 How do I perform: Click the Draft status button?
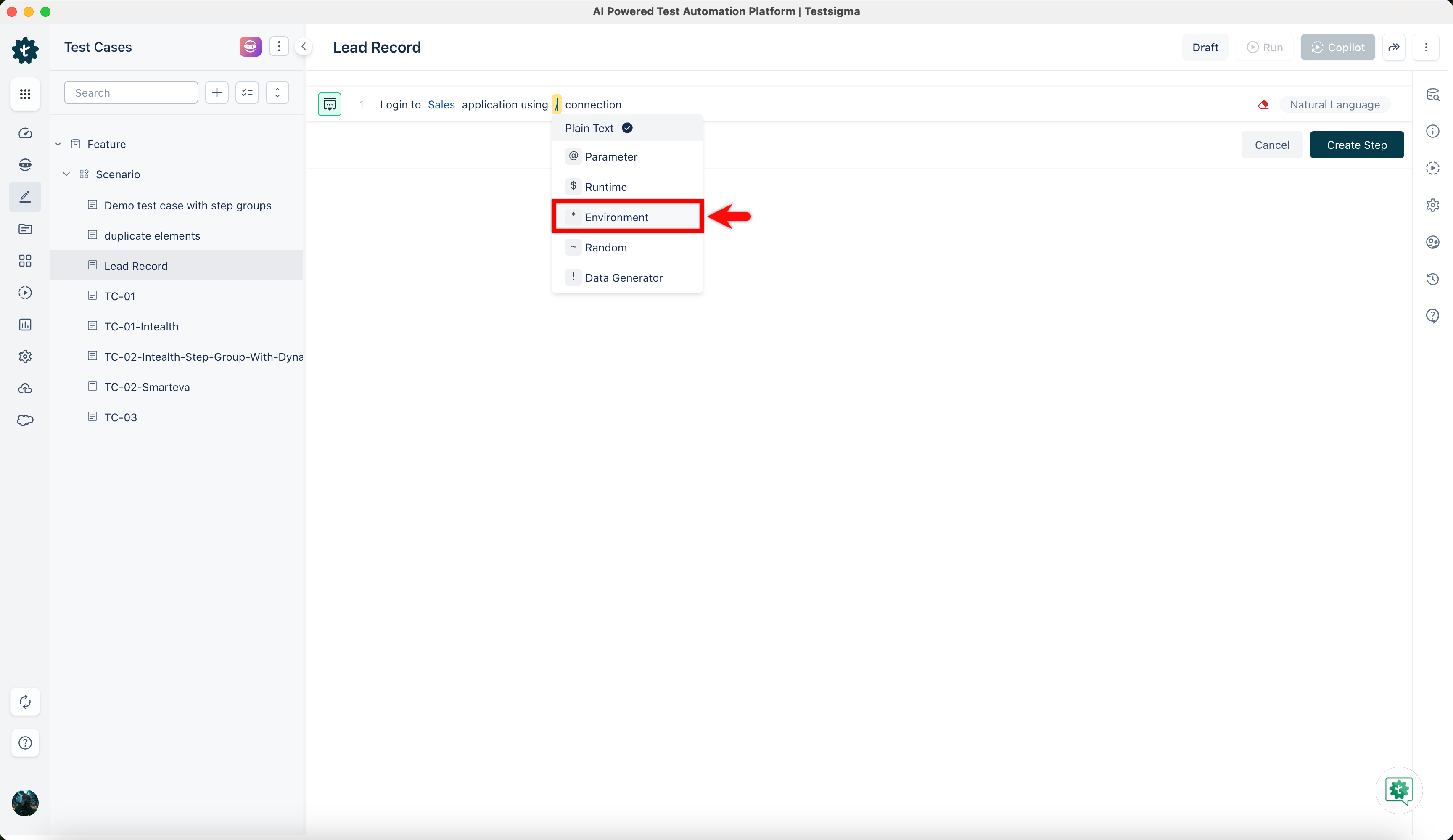[1205, 47]
